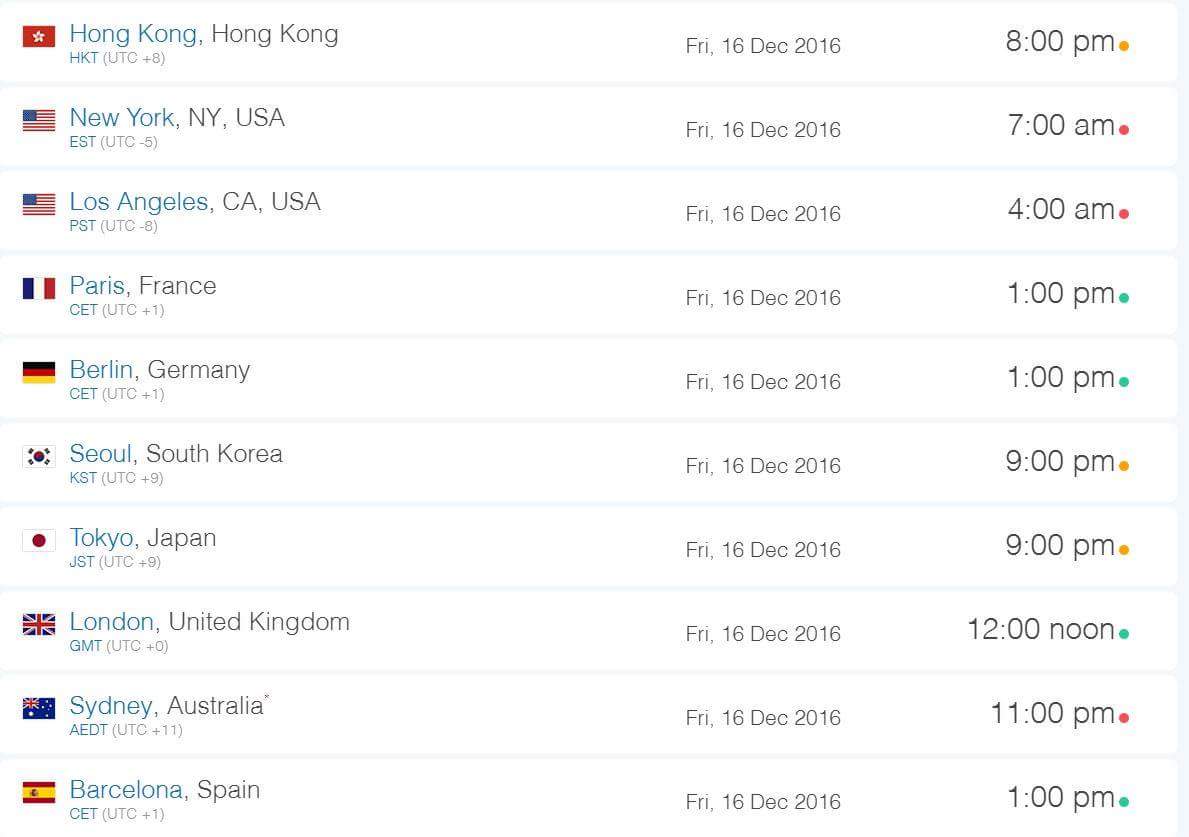Click the red status dot next to 11:00 pm
This screenshot has height=837, width=1189.
(x=1124, y=717)
